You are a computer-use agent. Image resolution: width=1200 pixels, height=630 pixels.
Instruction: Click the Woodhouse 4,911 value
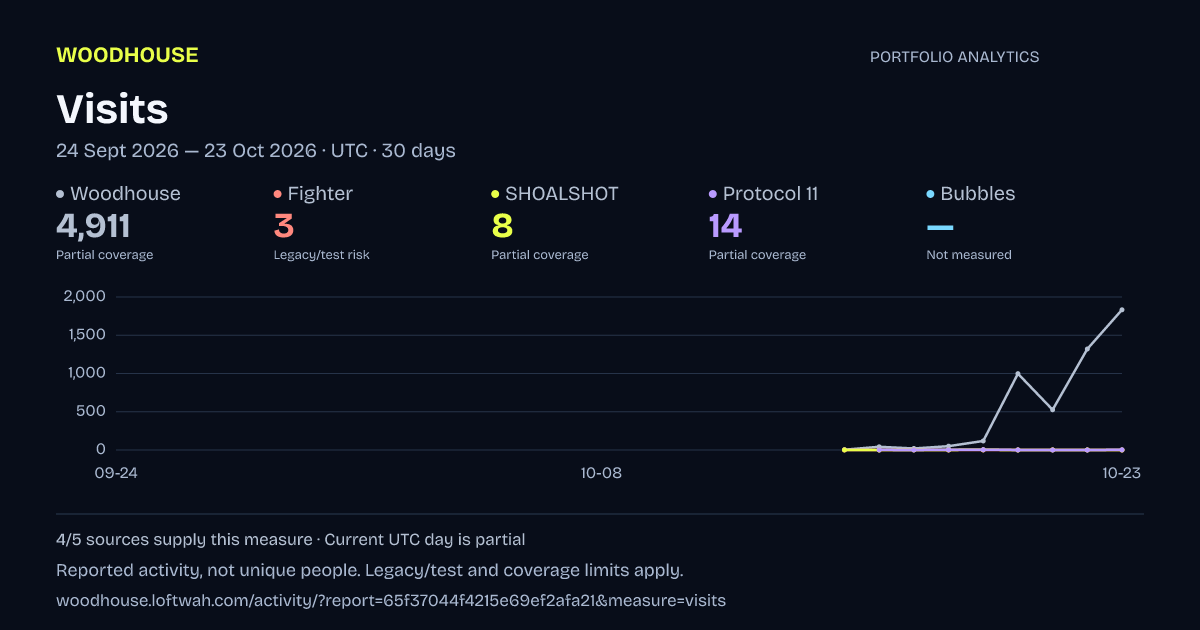(x=93, y=226)
